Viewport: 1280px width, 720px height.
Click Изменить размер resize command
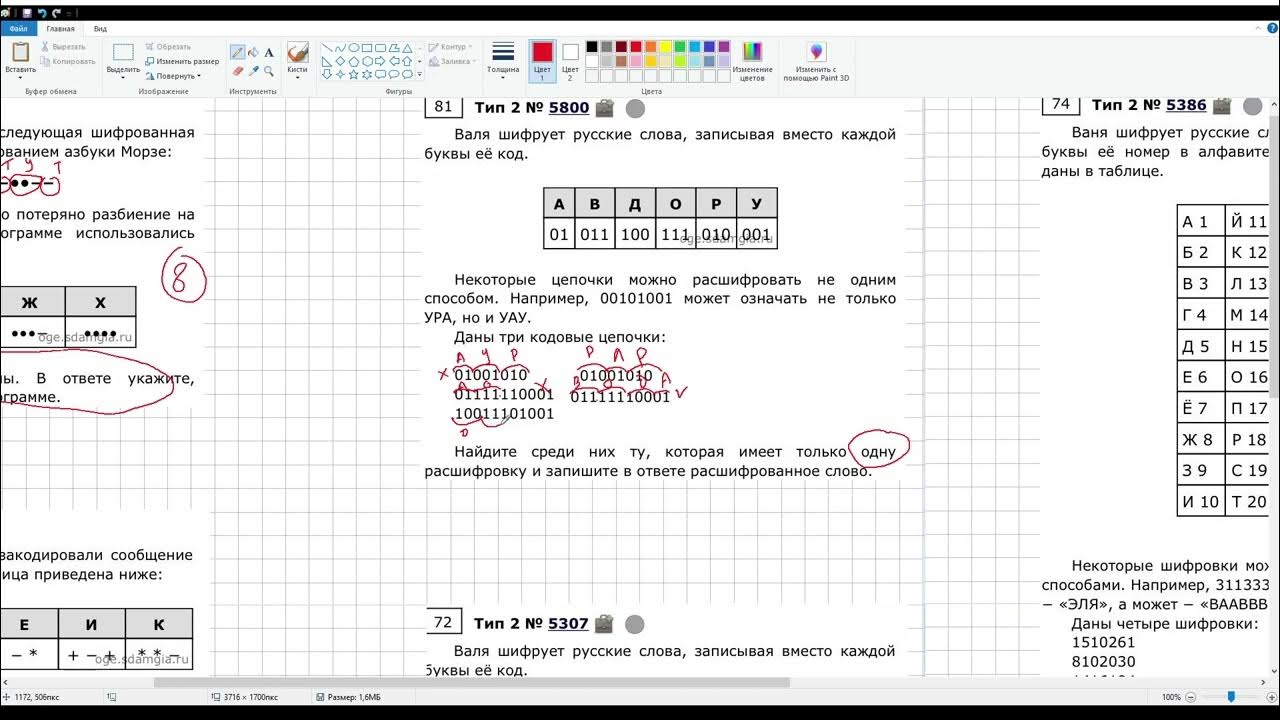pos(182,61)
